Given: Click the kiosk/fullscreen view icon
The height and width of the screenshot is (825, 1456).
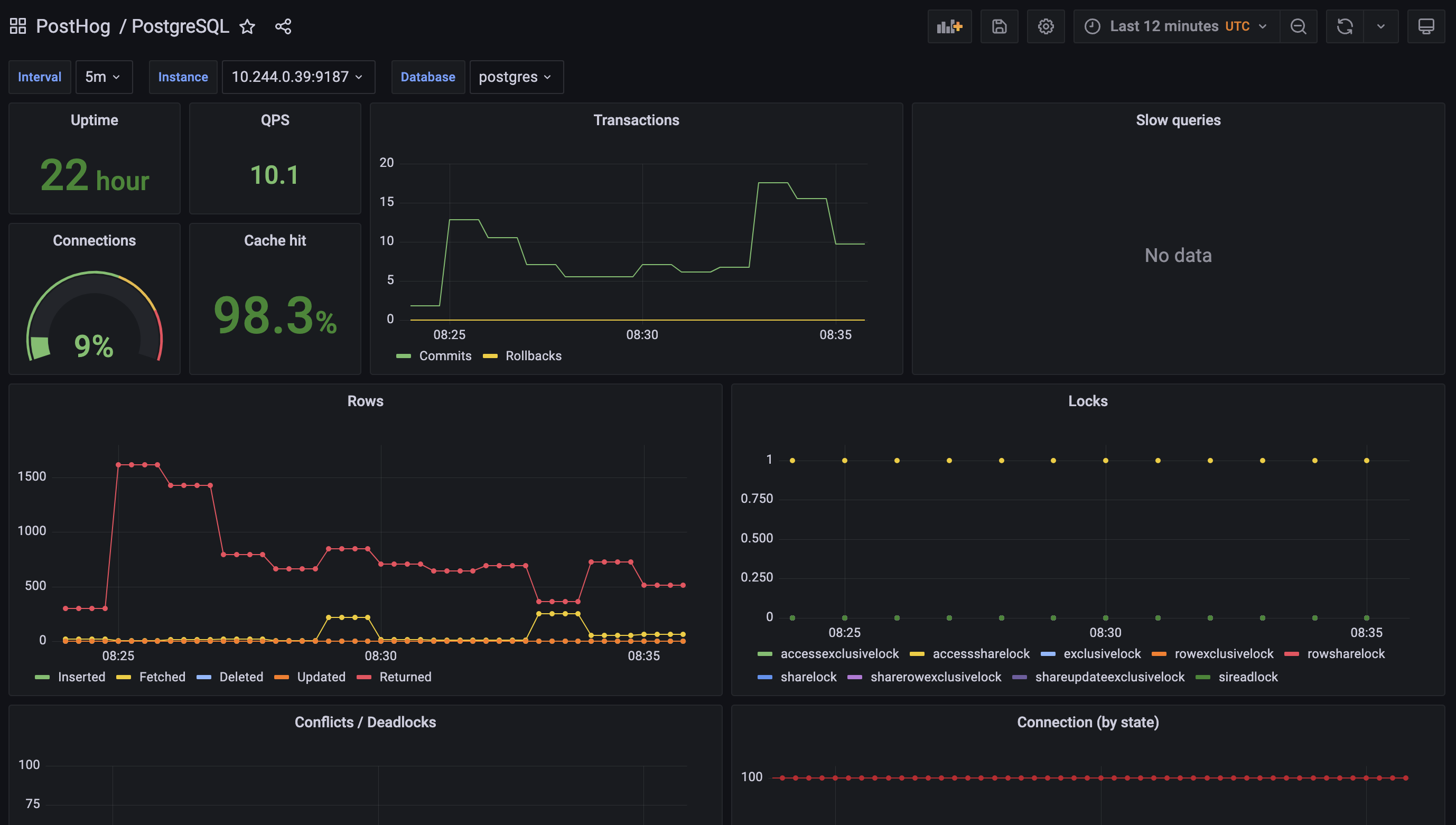Looking at the screenshot, I should (1426, 26).
